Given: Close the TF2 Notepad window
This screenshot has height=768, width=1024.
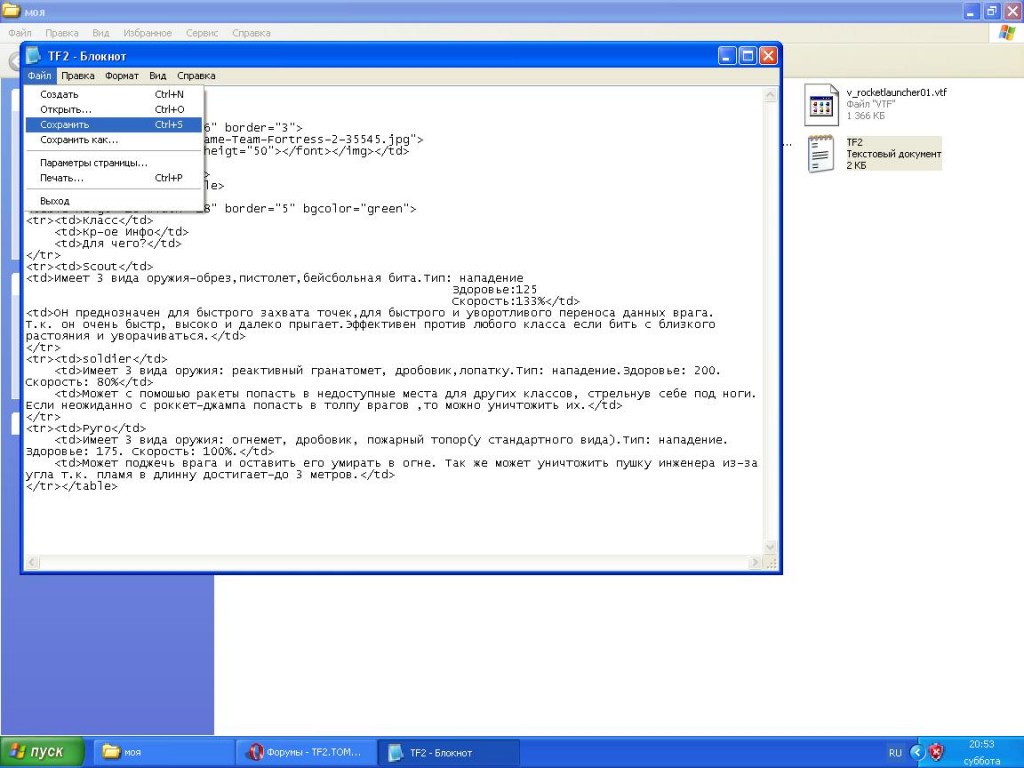Looking at the screenshot, I should (x=768, y=56).
